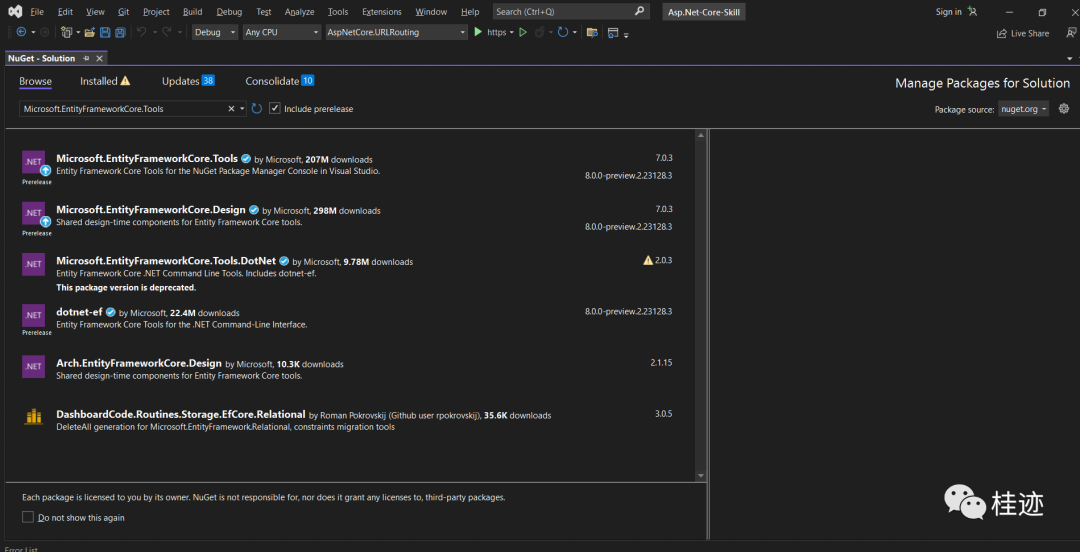Screen dimensions: 1080x552
Task: Click the Undo arrow icon
Action: (x=141, y=32)
